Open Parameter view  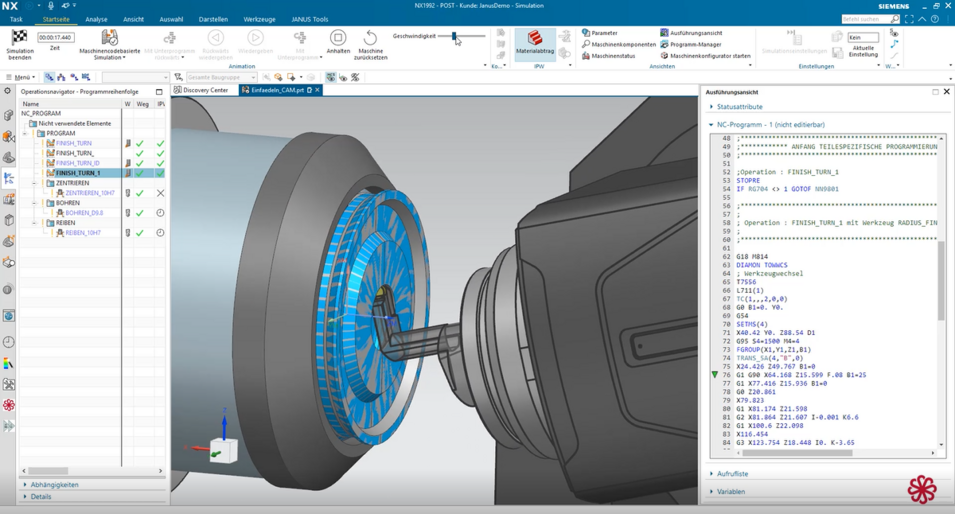click(599, 33)
